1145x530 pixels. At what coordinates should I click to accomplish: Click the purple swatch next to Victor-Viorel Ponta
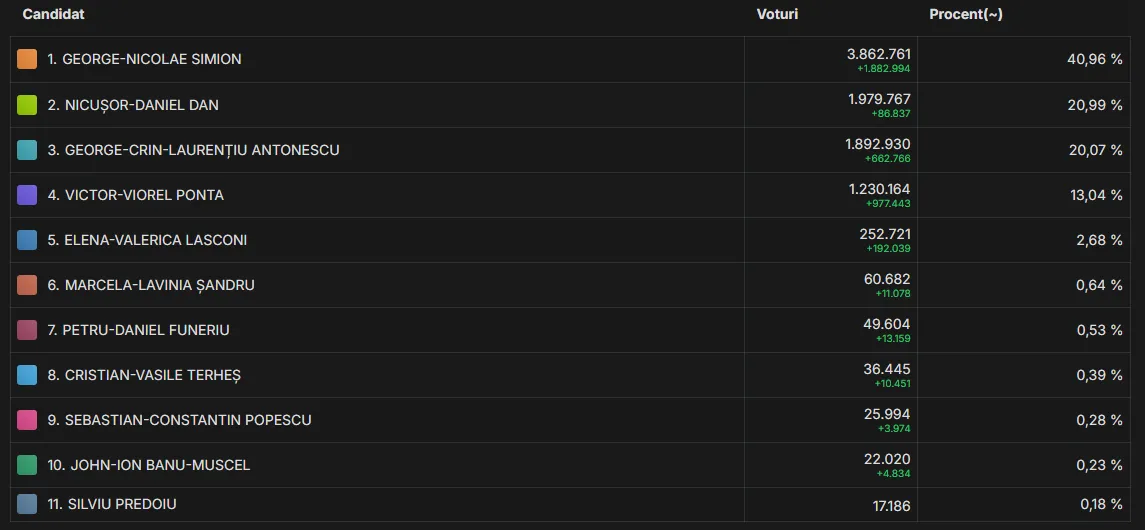click(x=27, y=195)
